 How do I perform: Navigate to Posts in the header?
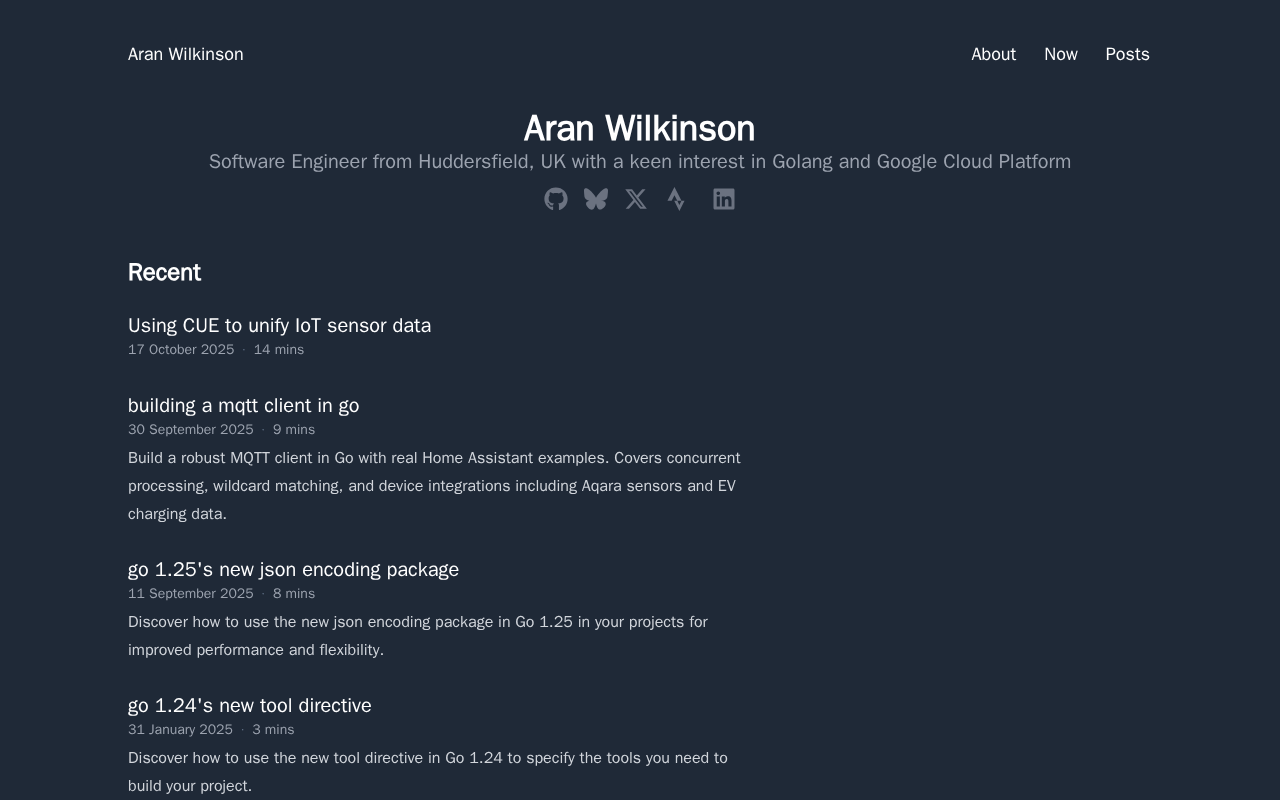tap(1127, 54)
